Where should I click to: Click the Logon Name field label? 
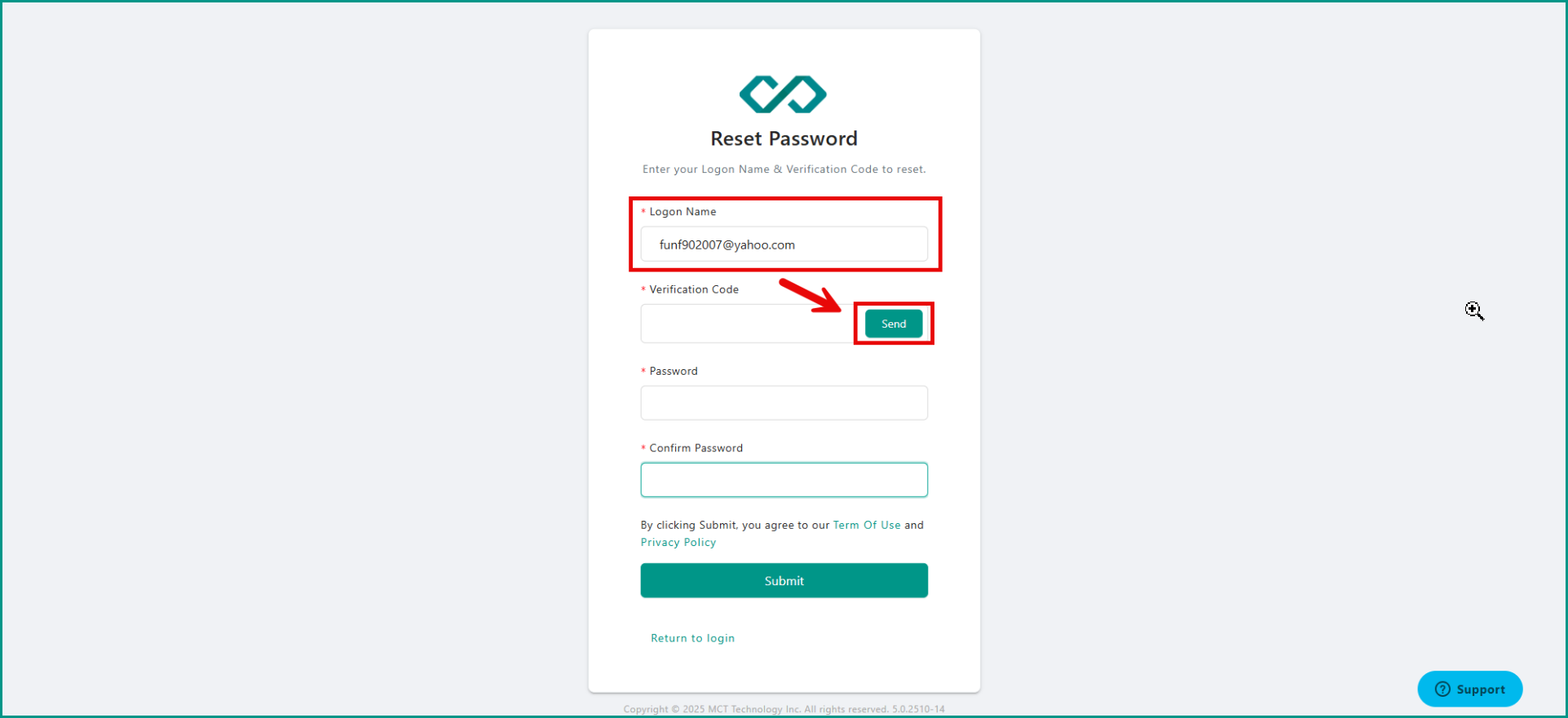click(682, 212)
